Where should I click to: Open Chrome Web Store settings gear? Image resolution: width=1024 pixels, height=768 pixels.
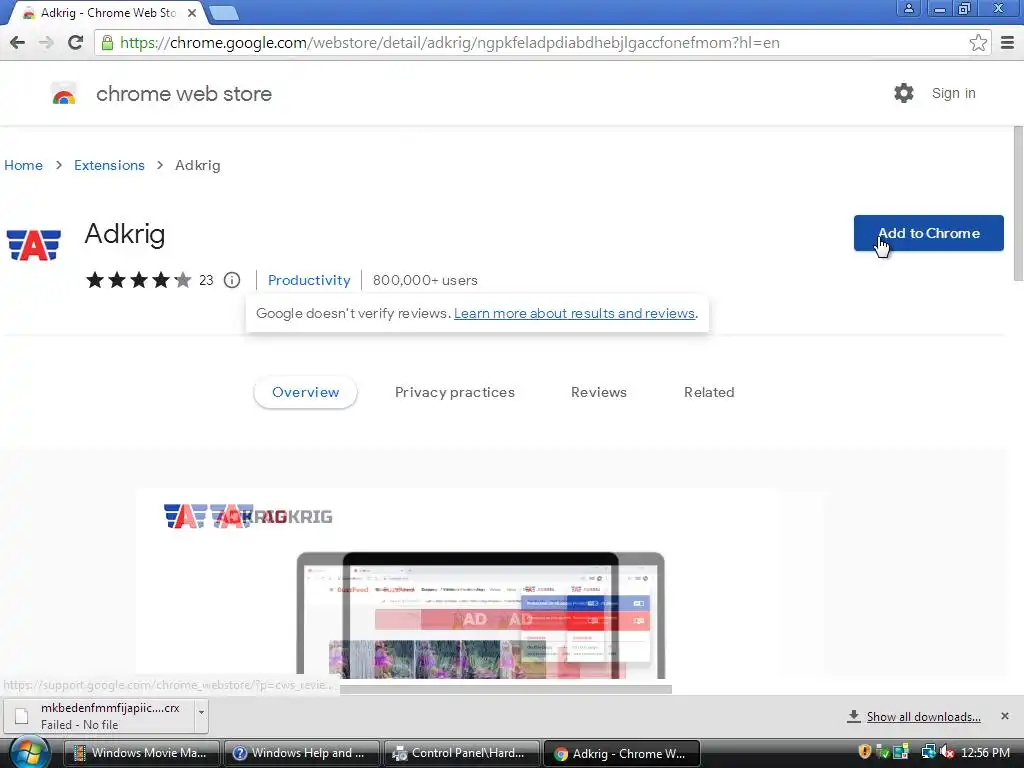tap(904, 93)
